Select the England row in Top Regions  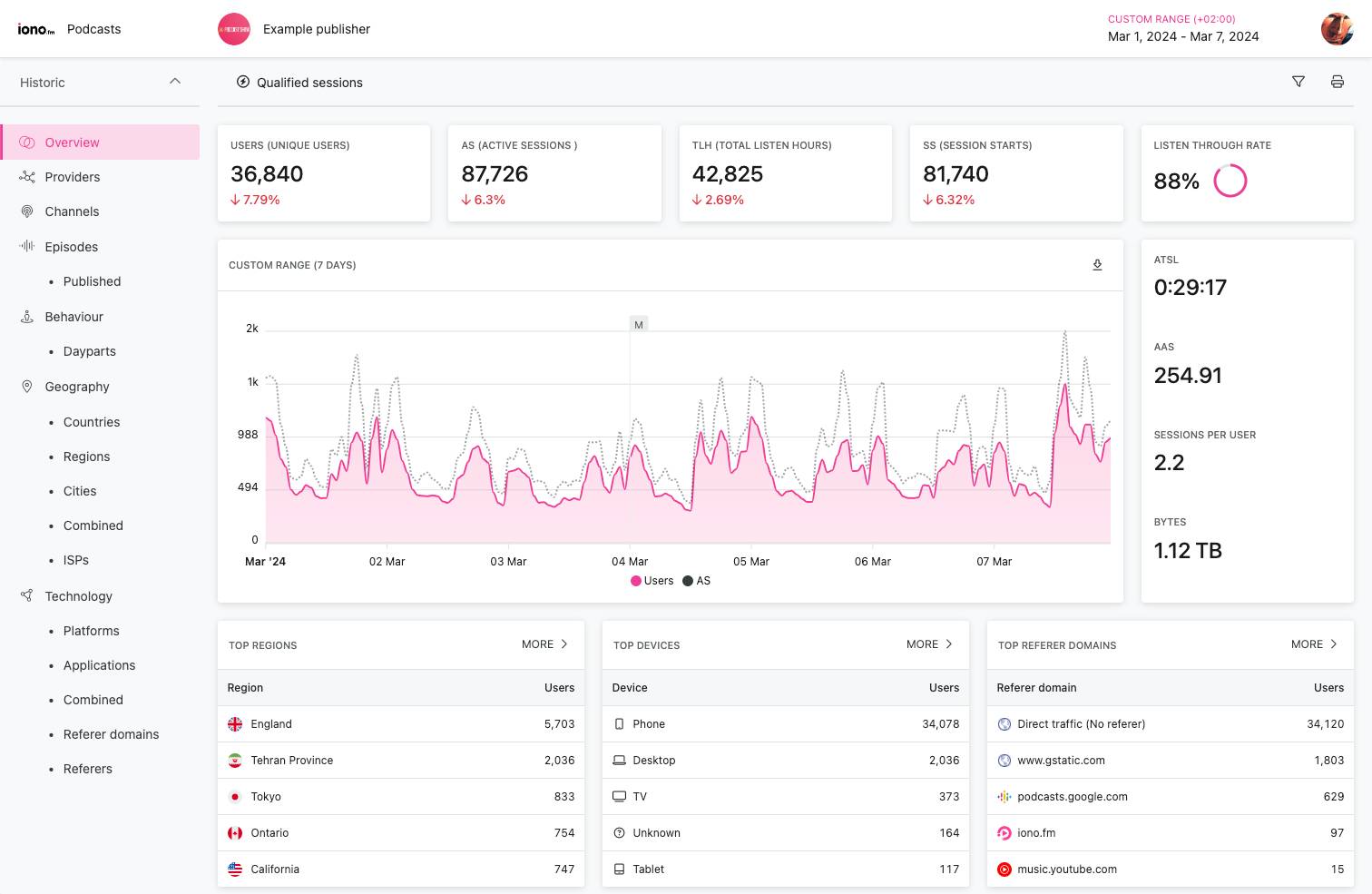click(x=400, y=724)
